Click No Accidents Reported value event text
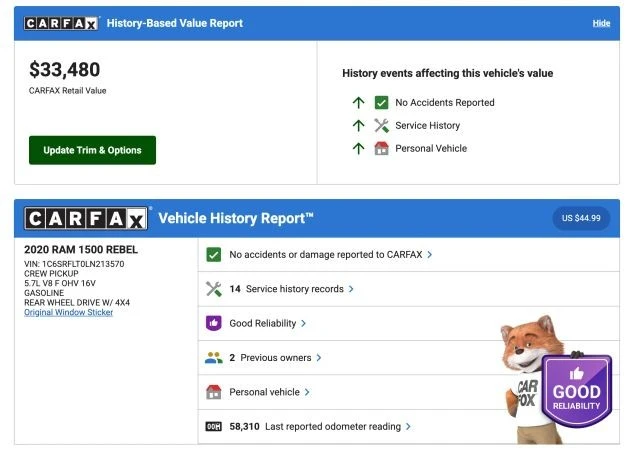The height and width of the screenshot is (453, 640). pos(444,102)
